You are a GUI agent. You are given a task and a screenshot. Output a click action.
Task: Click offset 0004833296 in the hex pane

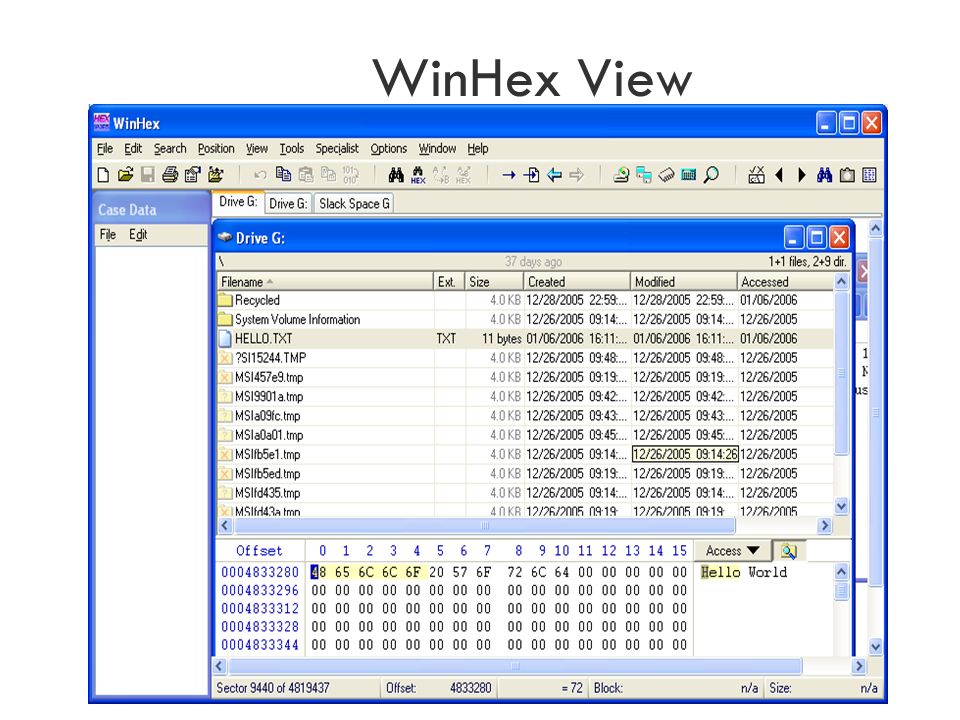(260, 590)
